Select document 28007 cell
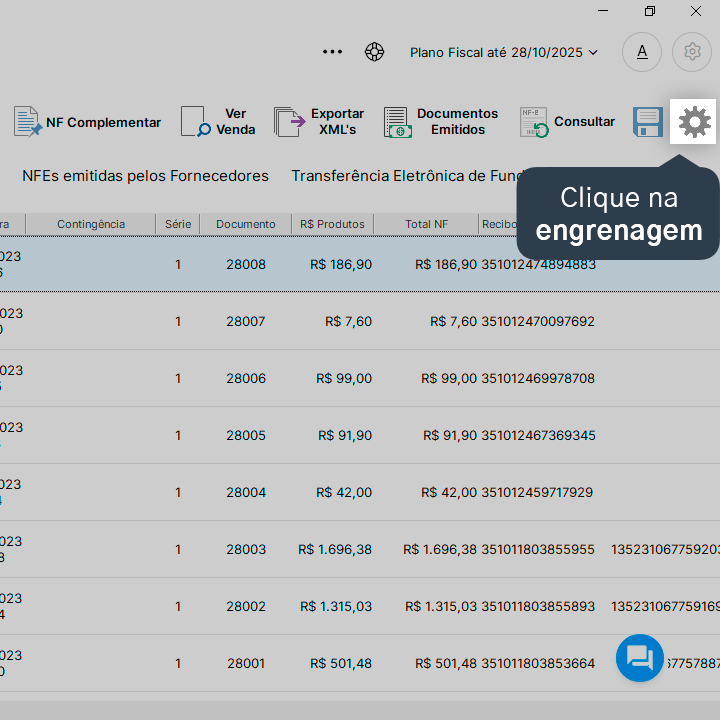The width and height of the screenshot is (720, 720). (x=246, y=321)
